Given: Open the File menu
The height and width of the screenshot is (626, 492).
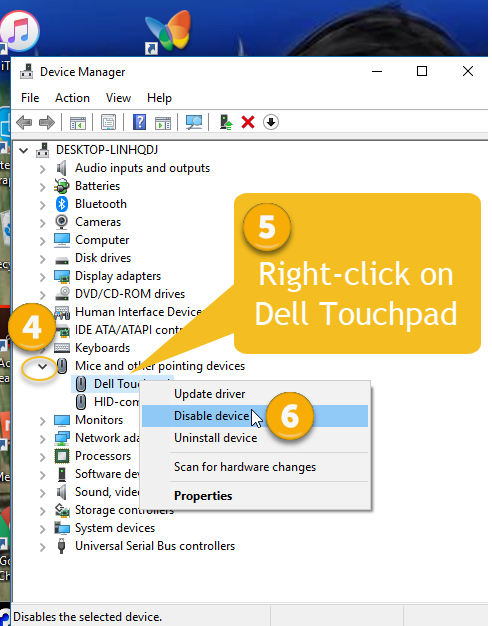Looking at the screenshot, I should pos(30,98).
